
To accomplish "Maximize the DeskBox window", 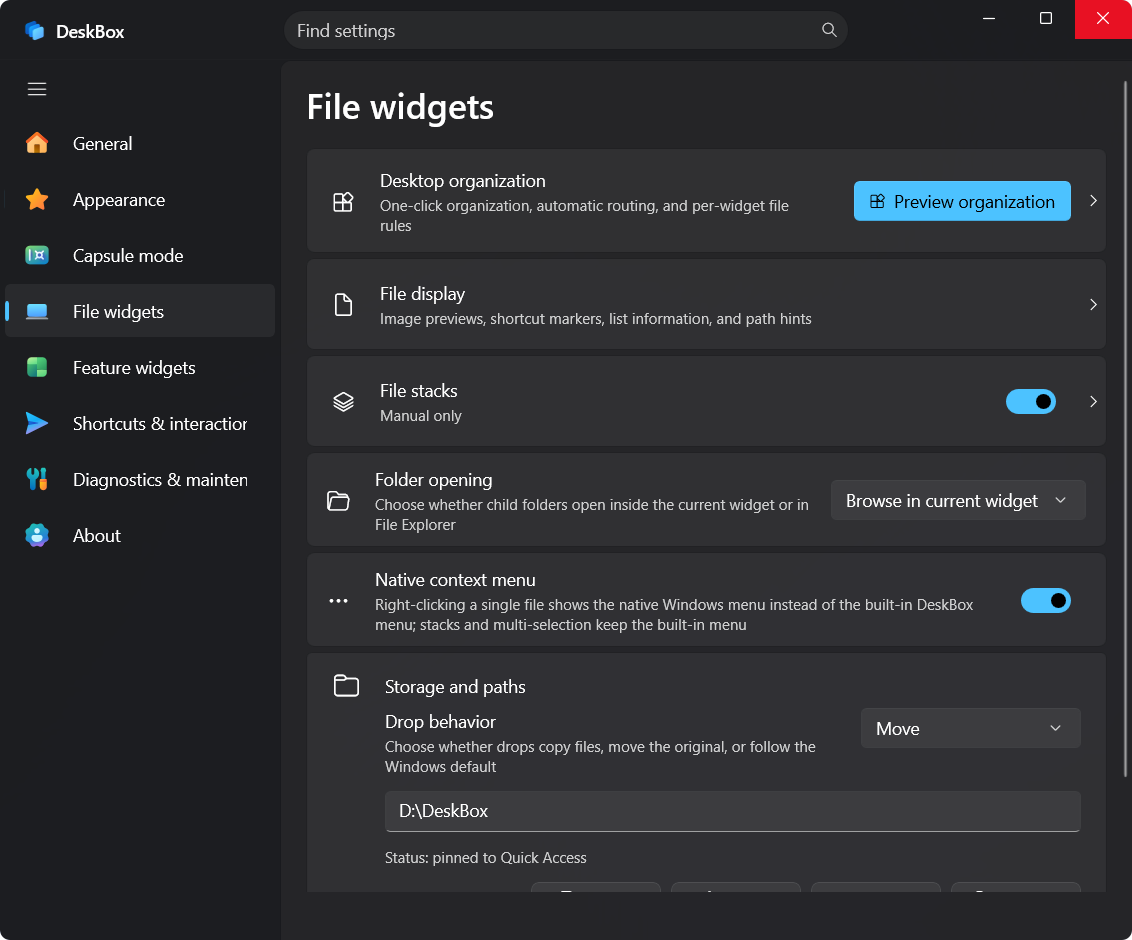I will tap(1045, 19).
